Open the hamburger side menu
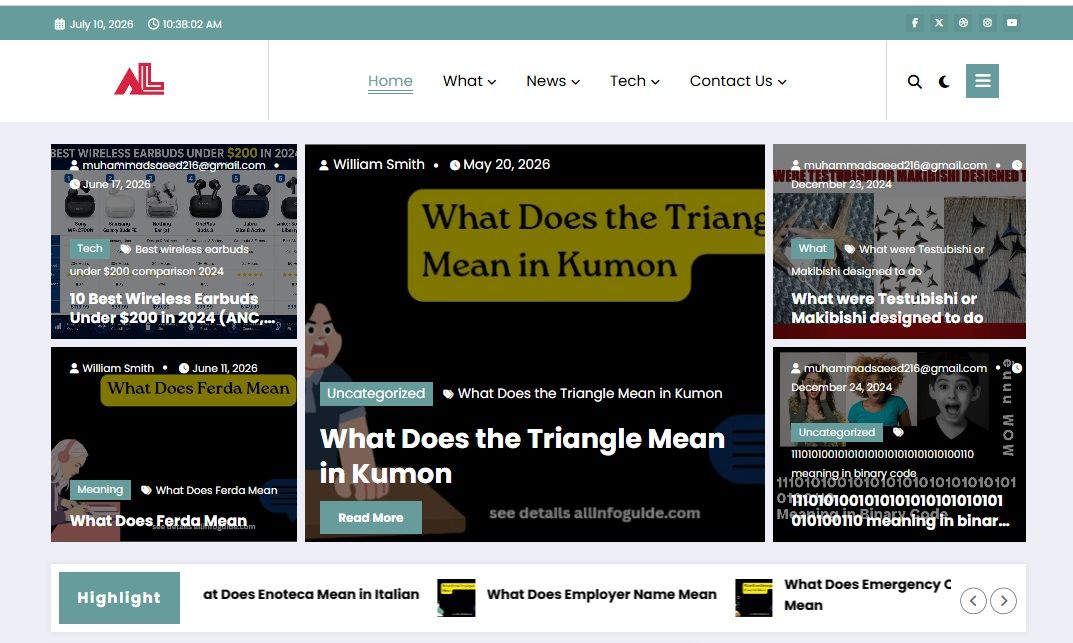This screenshot has height=643, width=1073. pyautogui.click(x=982, y=81)
